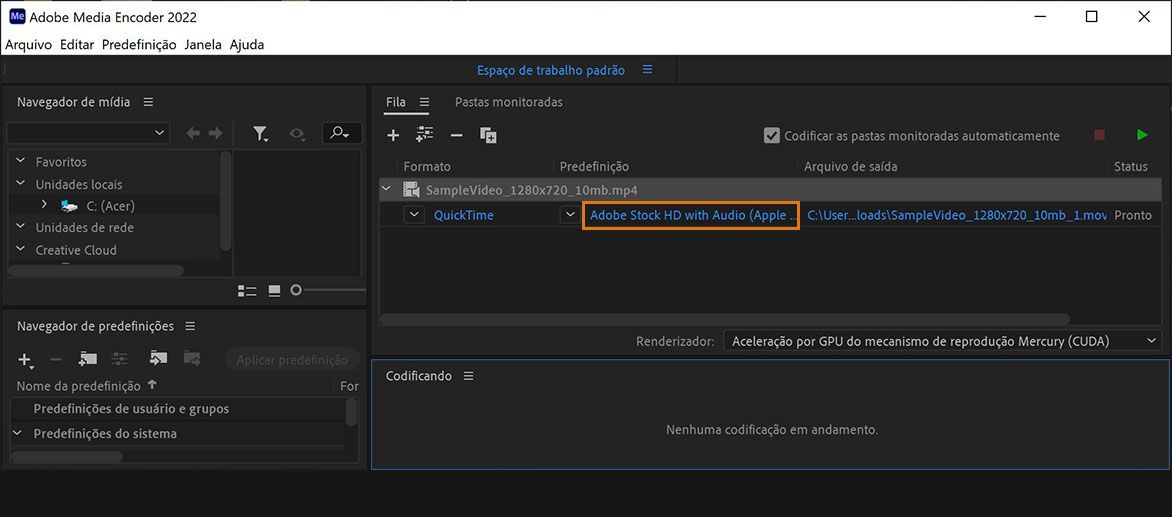Viewport: 1172px width, 517px height.
Task: Delete preset with the preset browser minus icon
Action: click(x=55, y=360)
